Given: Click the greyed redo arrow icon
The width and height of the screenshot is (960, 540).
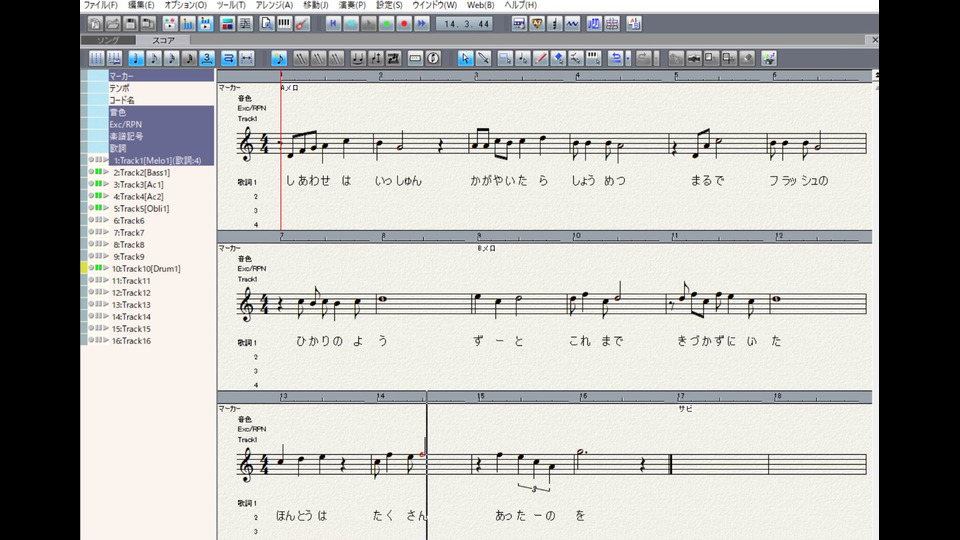Looking at the screenshot, I should (643, 58).
